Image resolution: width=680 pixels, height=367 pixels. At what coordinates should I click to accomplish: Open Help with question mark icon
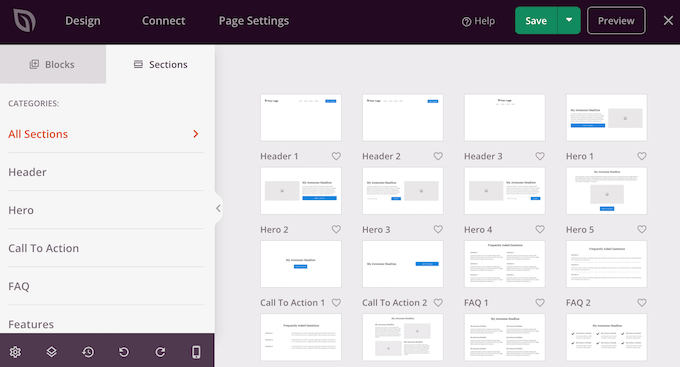tap(478, 21)
